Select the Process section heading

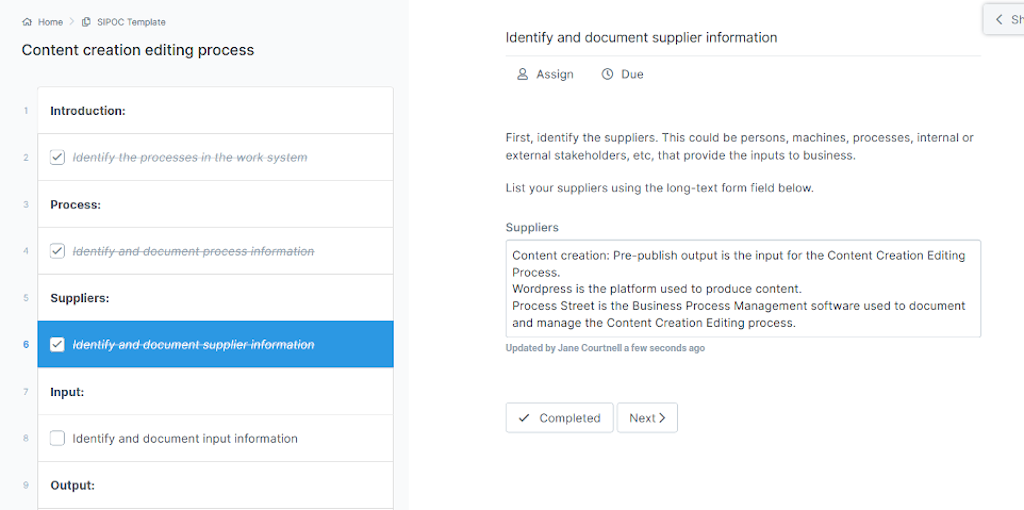click(x=76, y=205)
